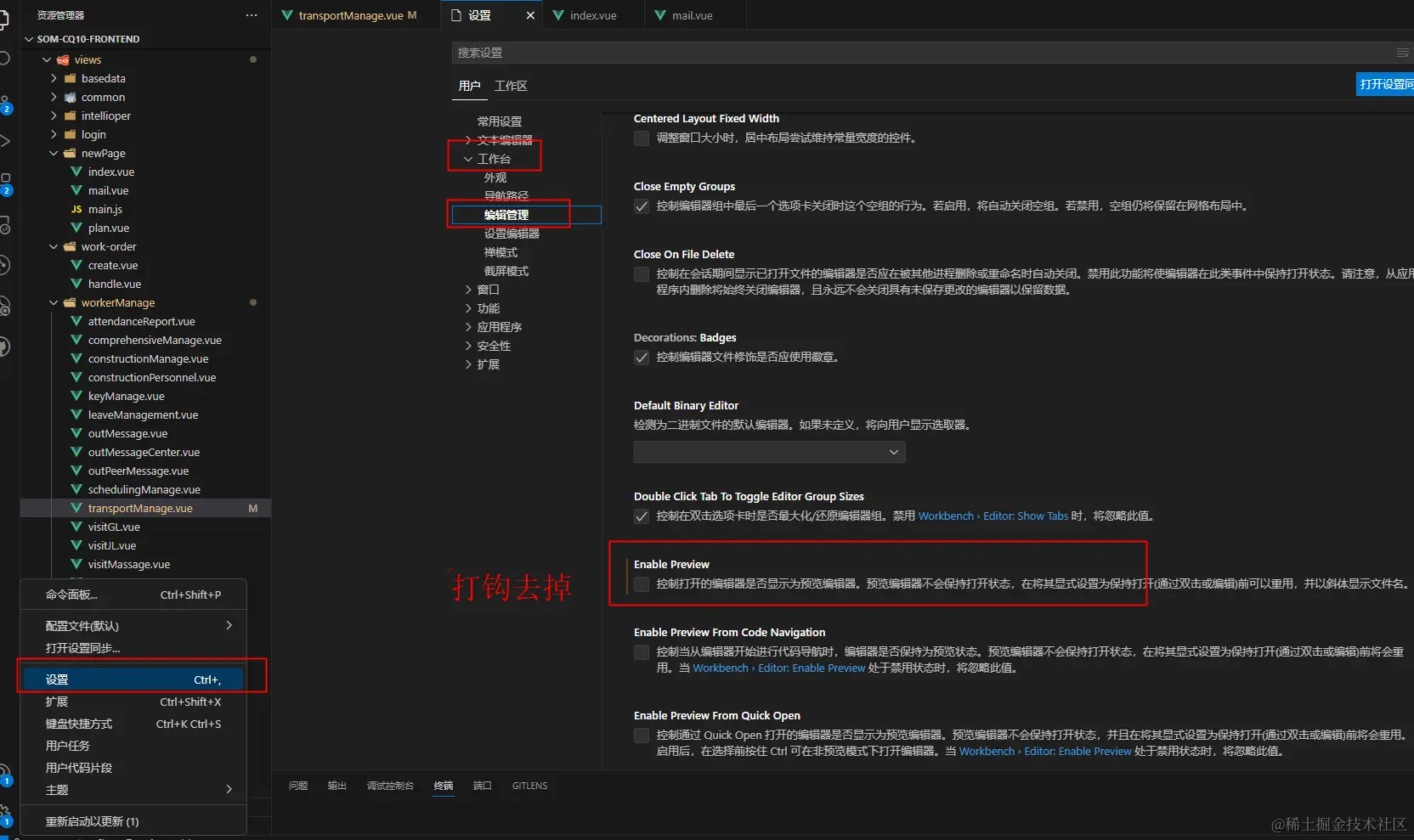Select 用户代码片段 in the menu
1414x840 pixels.
pos(133,768)
